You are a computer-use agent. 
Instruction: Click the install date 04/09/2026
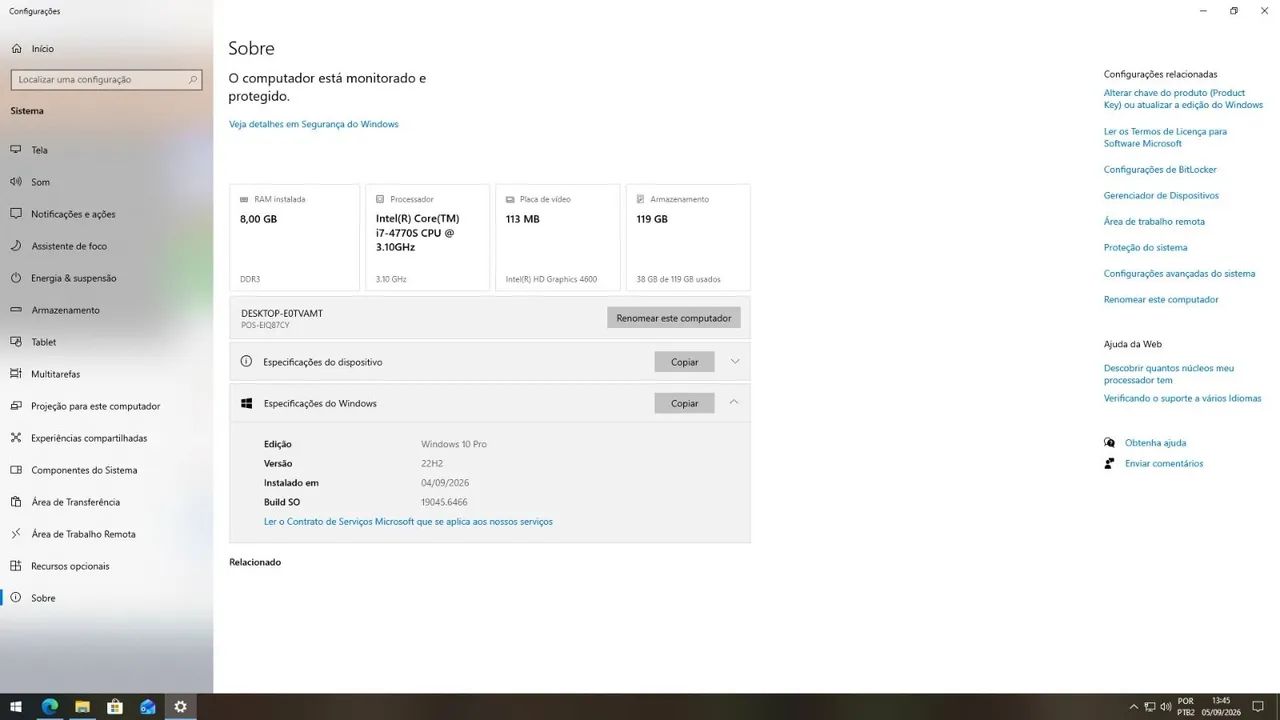pos(445,482)
